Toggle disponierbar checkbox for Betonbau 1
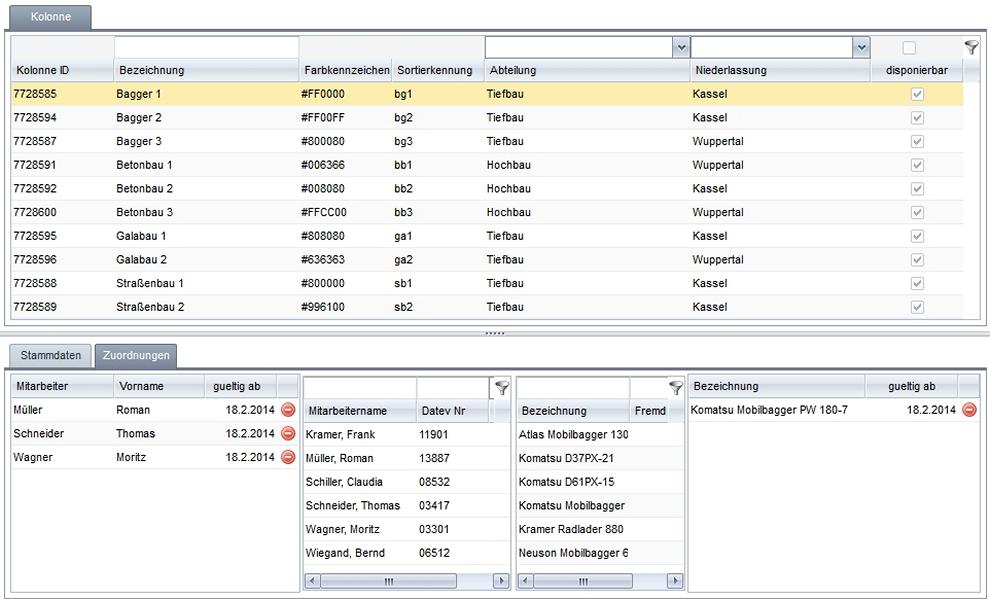Screen dimensions: 990x600 click(x=917, y=165)
